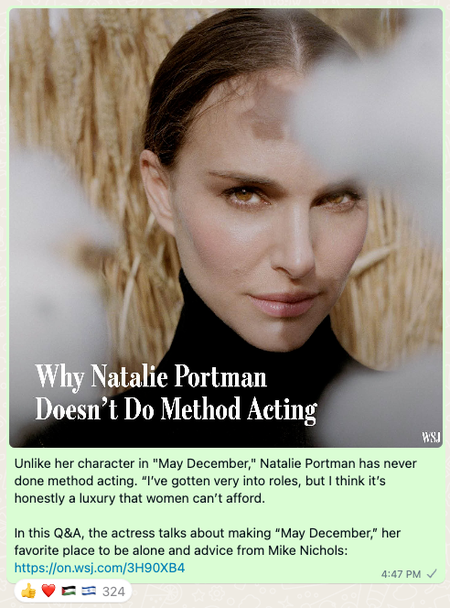Click the thumbs up reaction emoji

pos(28,591)
